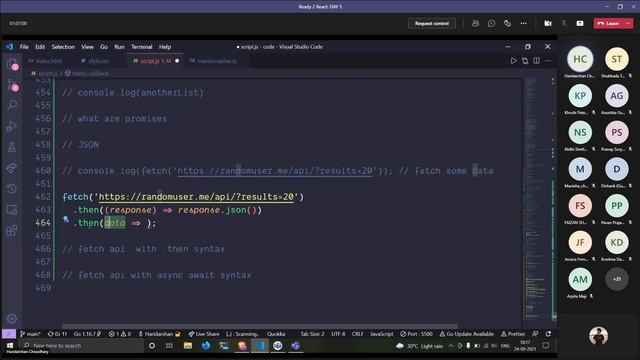Click the code action lightbulb on line 464
Screen dimensions: 640x360
coord(66,220)
